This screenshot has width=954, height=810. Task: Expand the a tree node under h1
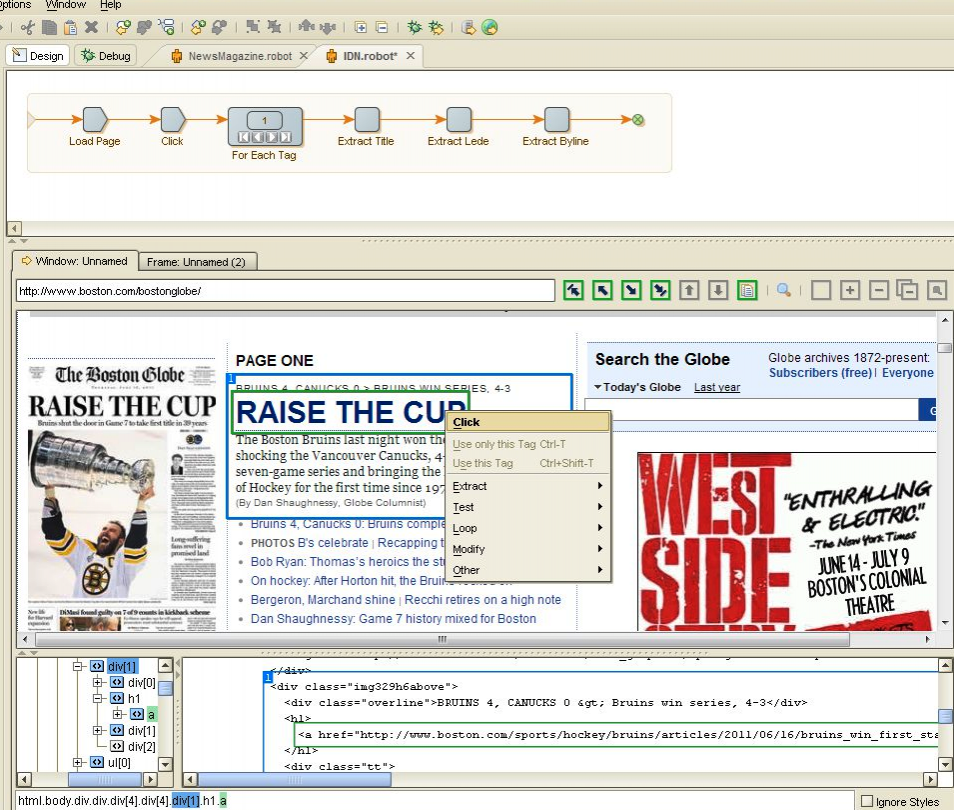pos(118,714)
